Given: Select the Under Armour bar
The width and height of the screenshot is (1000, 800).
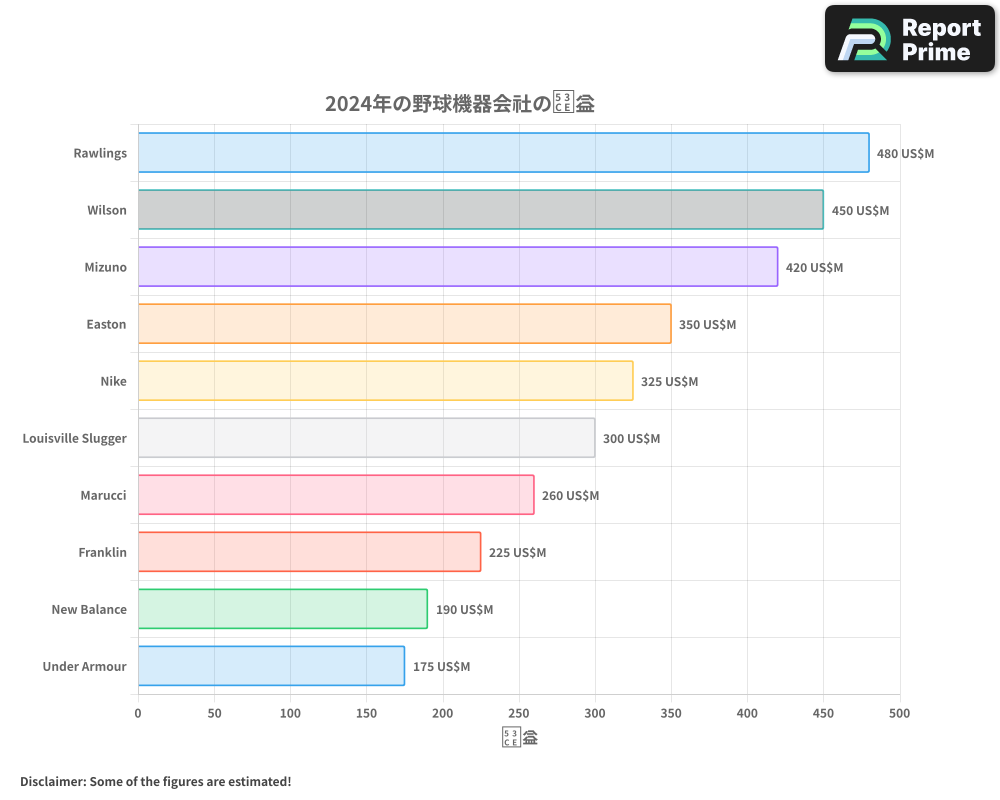Looking at the screenshot, I should pos(271,666).
